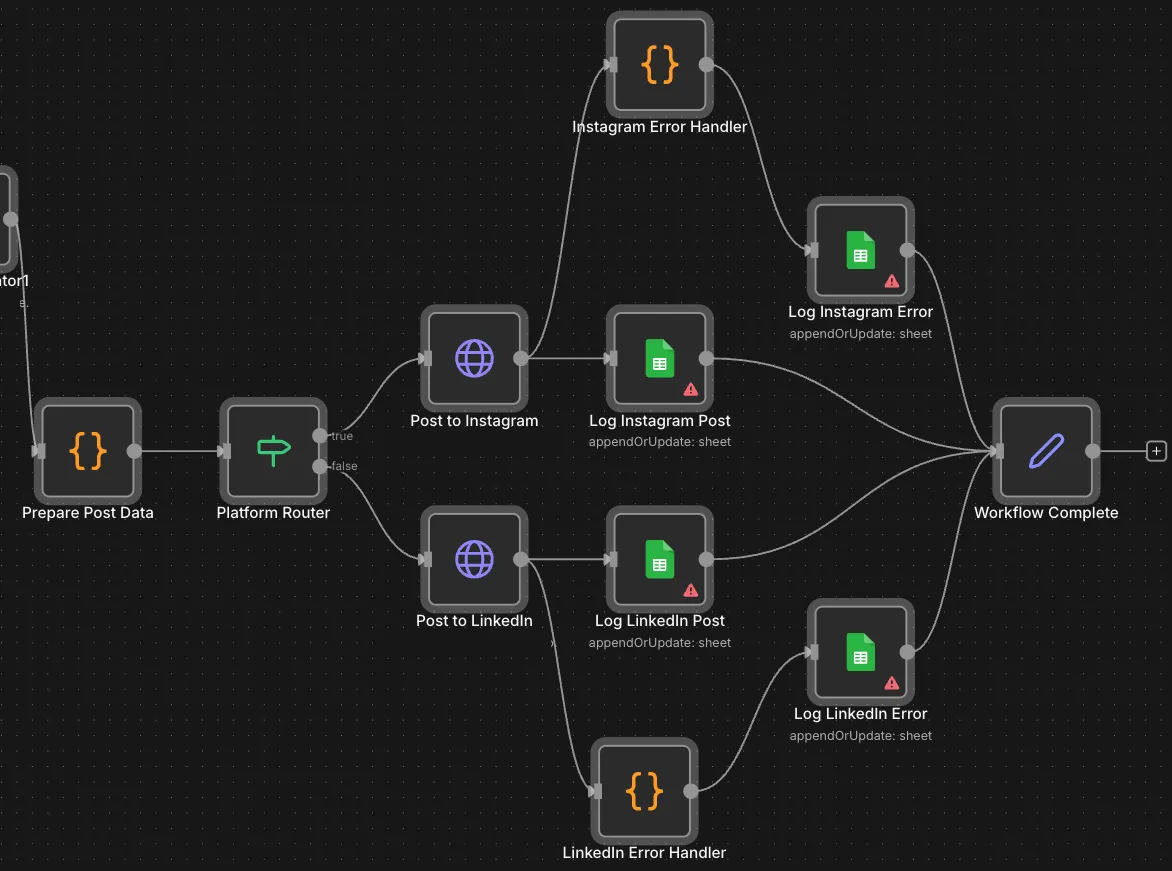Click warning triangle on Log Instagram Error
Image resolution: width=1172 pixels, height=871 pixels.
pos(892,281)
